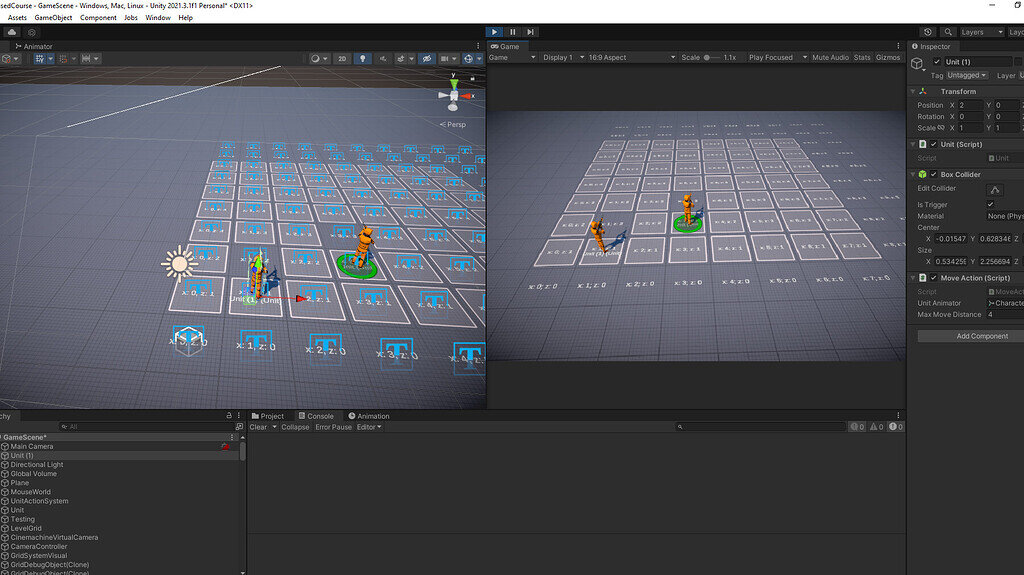This screenshot has height=575, width=1024.
Task: Open the Window menu
Action: (x=157, y=18)
